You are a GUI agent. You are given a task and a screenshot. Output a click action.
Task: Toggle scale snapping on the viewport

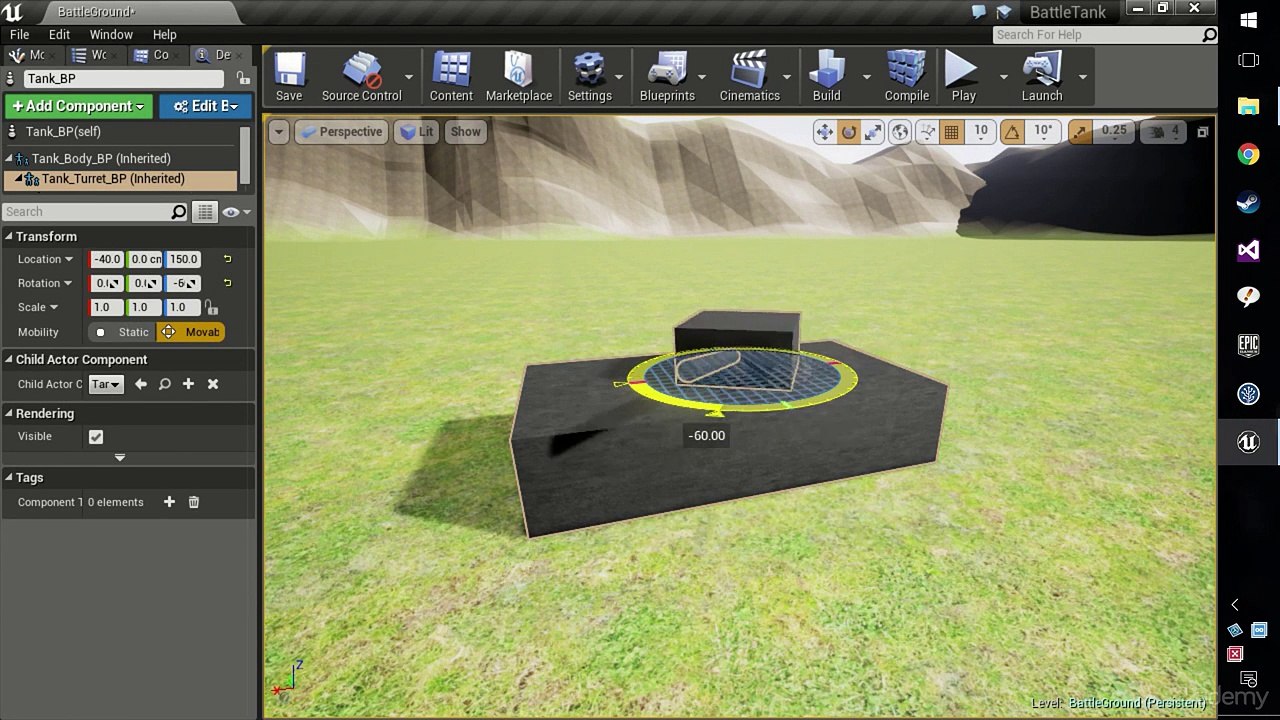[1079, 132]
